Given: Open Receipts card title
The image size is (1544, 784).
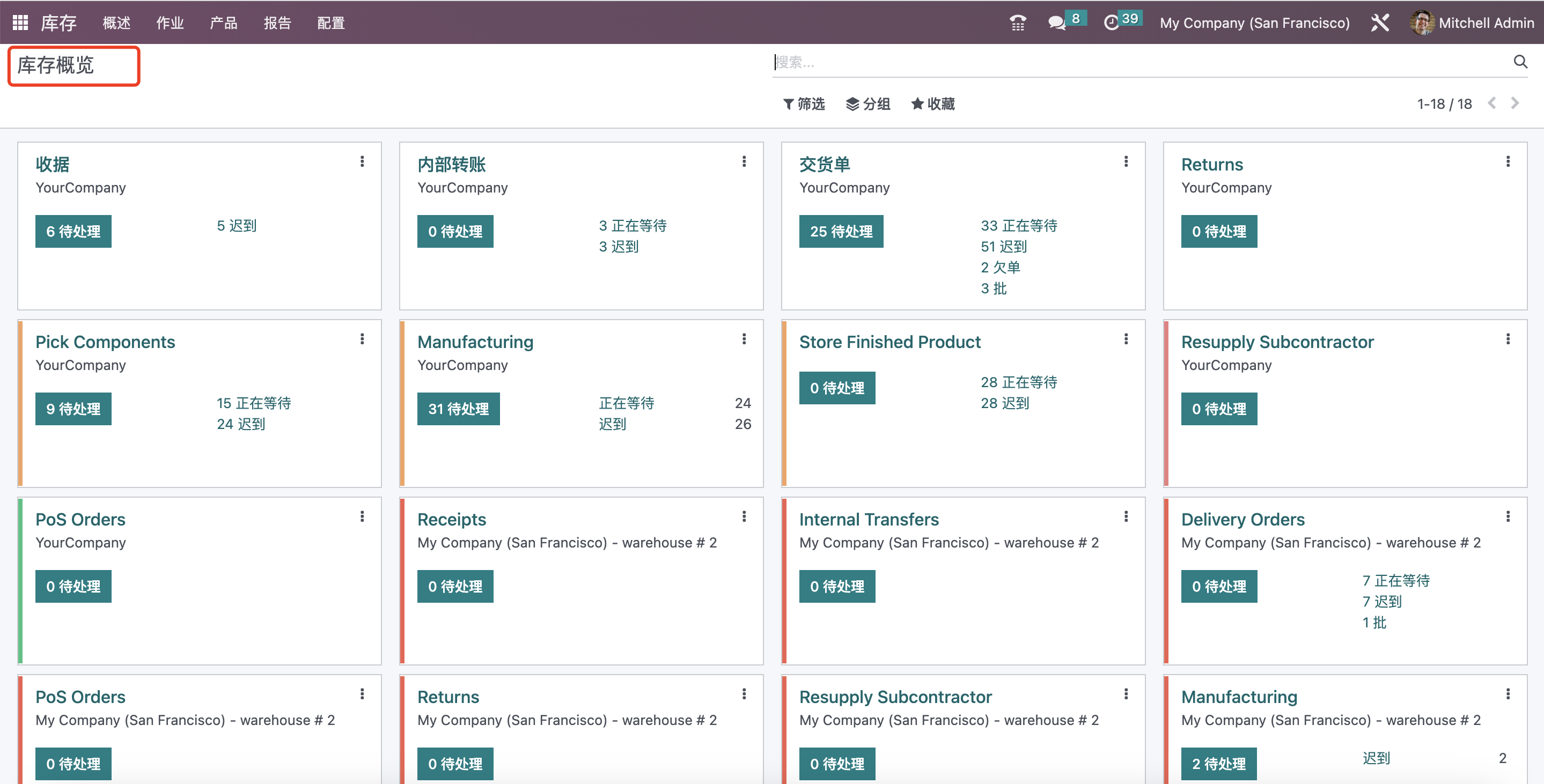Looking at the screenshot, I should [x=451, y=519].
